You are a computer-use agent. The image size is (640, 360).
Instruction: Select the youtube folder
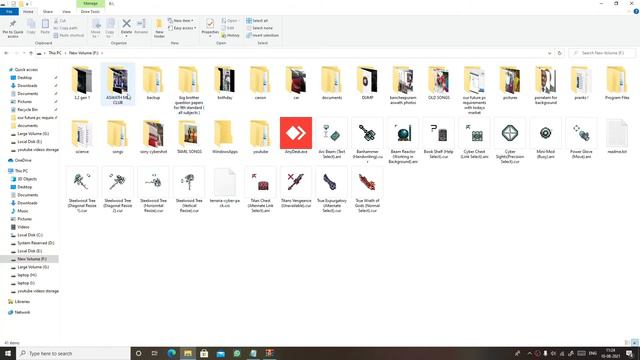(x=260, y=136)
